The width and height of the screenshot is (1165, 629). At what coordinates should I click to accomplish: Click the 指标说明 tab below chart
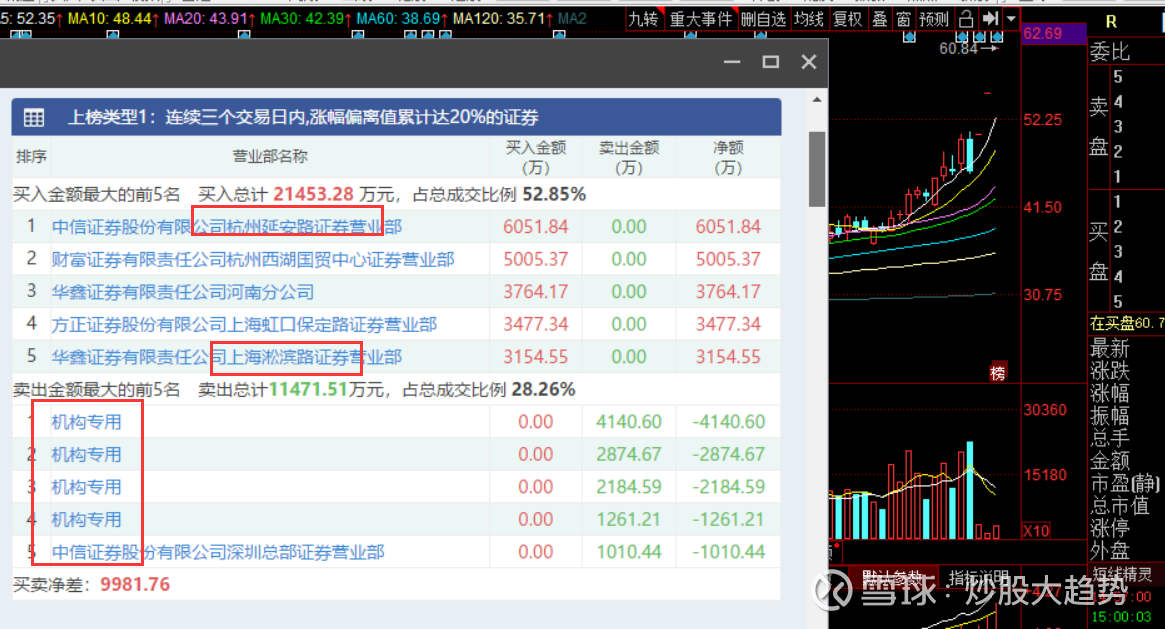pos(979,578)
